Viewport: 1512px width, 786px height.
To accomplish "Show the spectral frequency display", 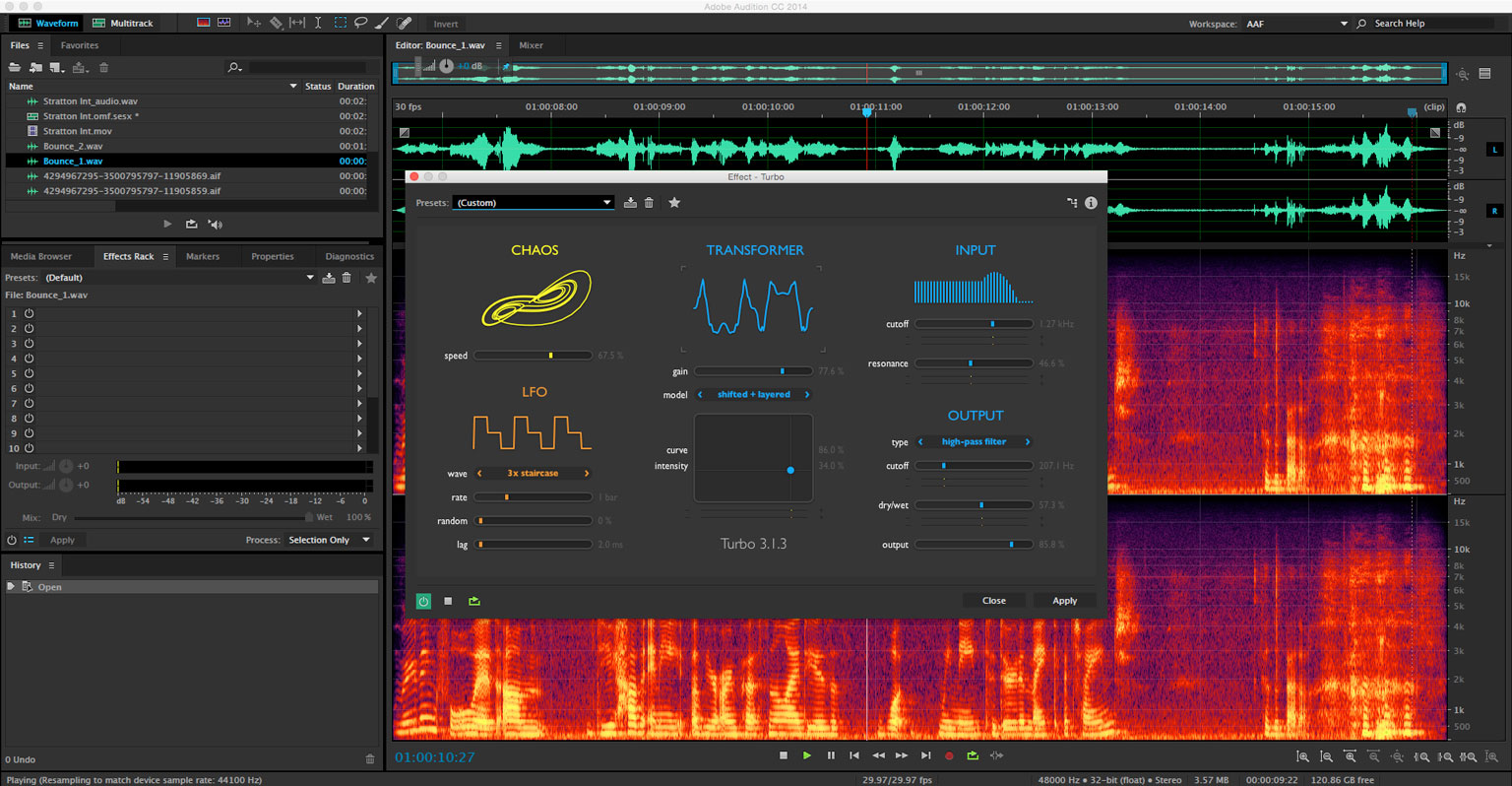I will click(203, 23).
